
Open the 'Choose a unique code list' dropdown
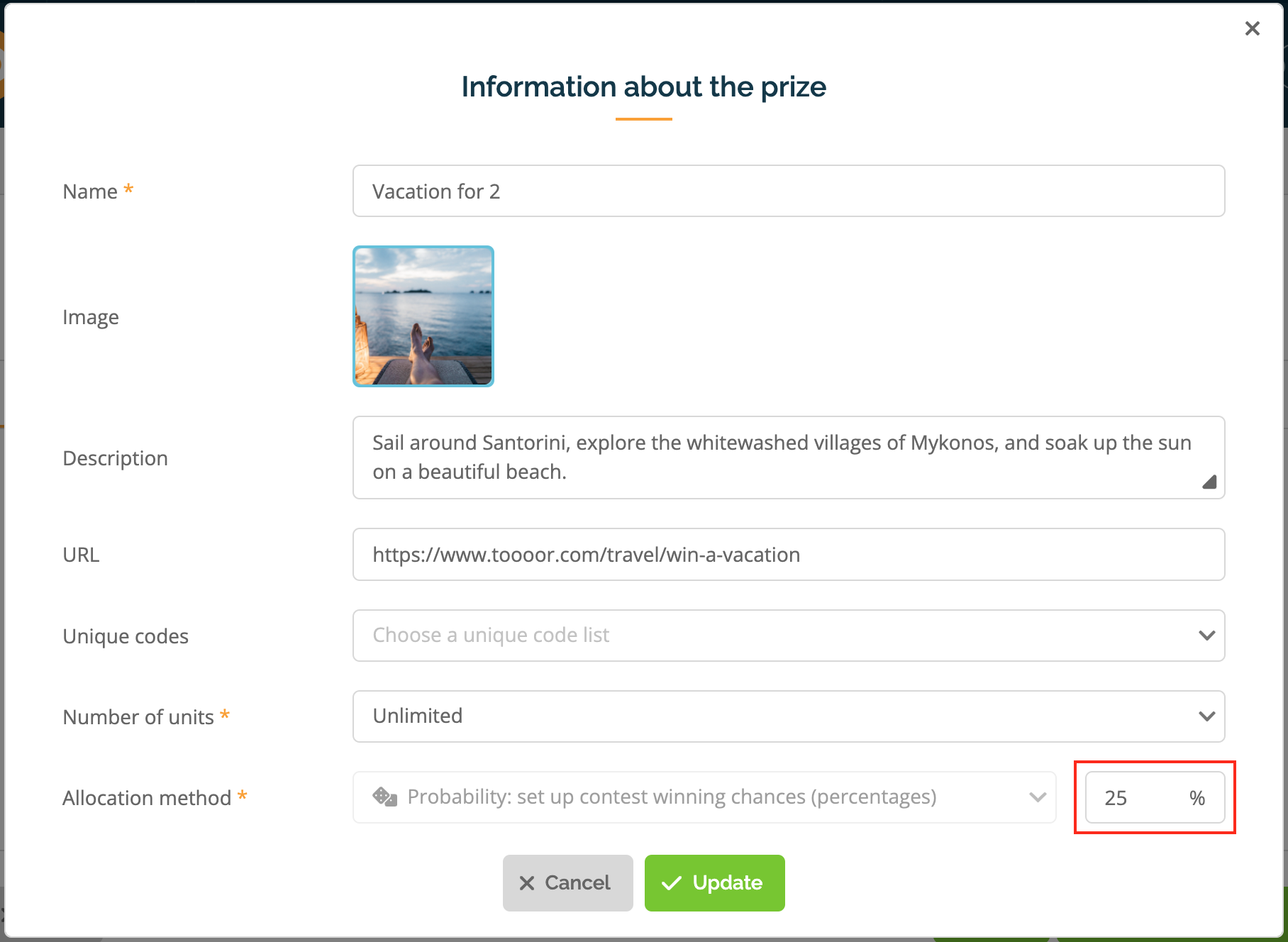(789, 636)
